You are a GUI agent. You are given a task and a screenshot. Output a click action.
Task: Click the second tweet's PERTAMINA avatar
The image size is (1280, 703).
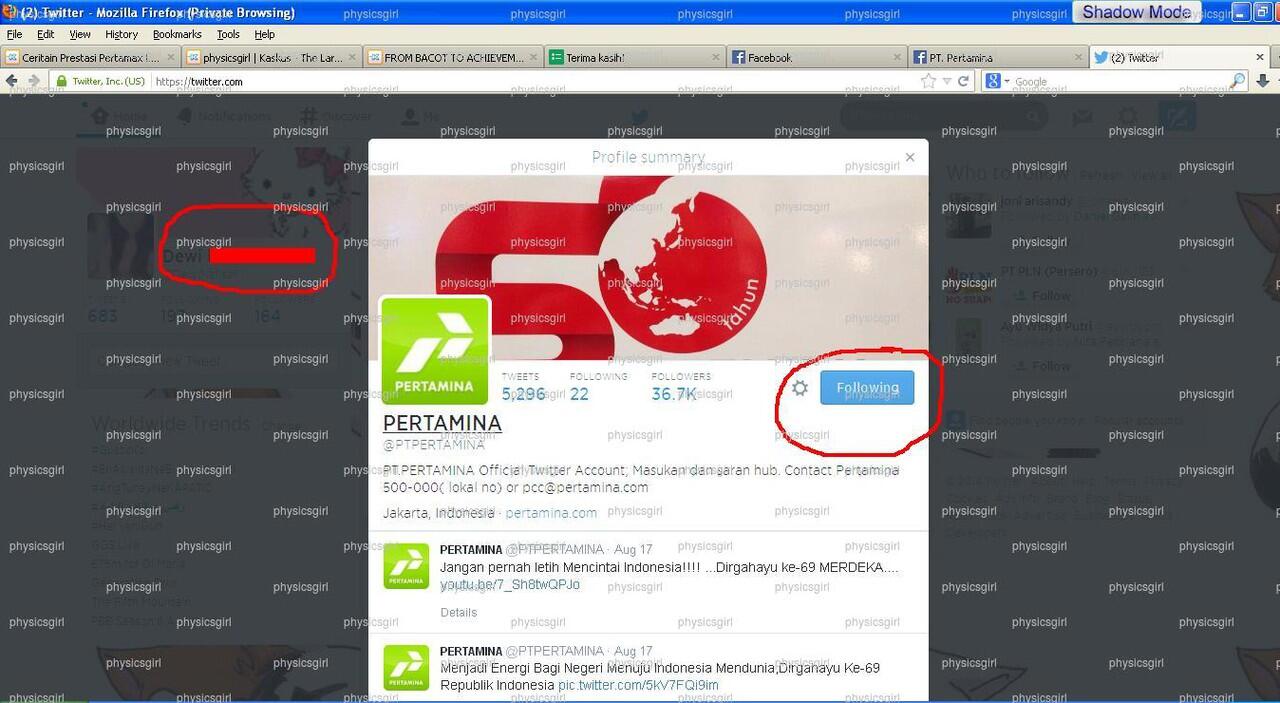click(x=407, y=668)
